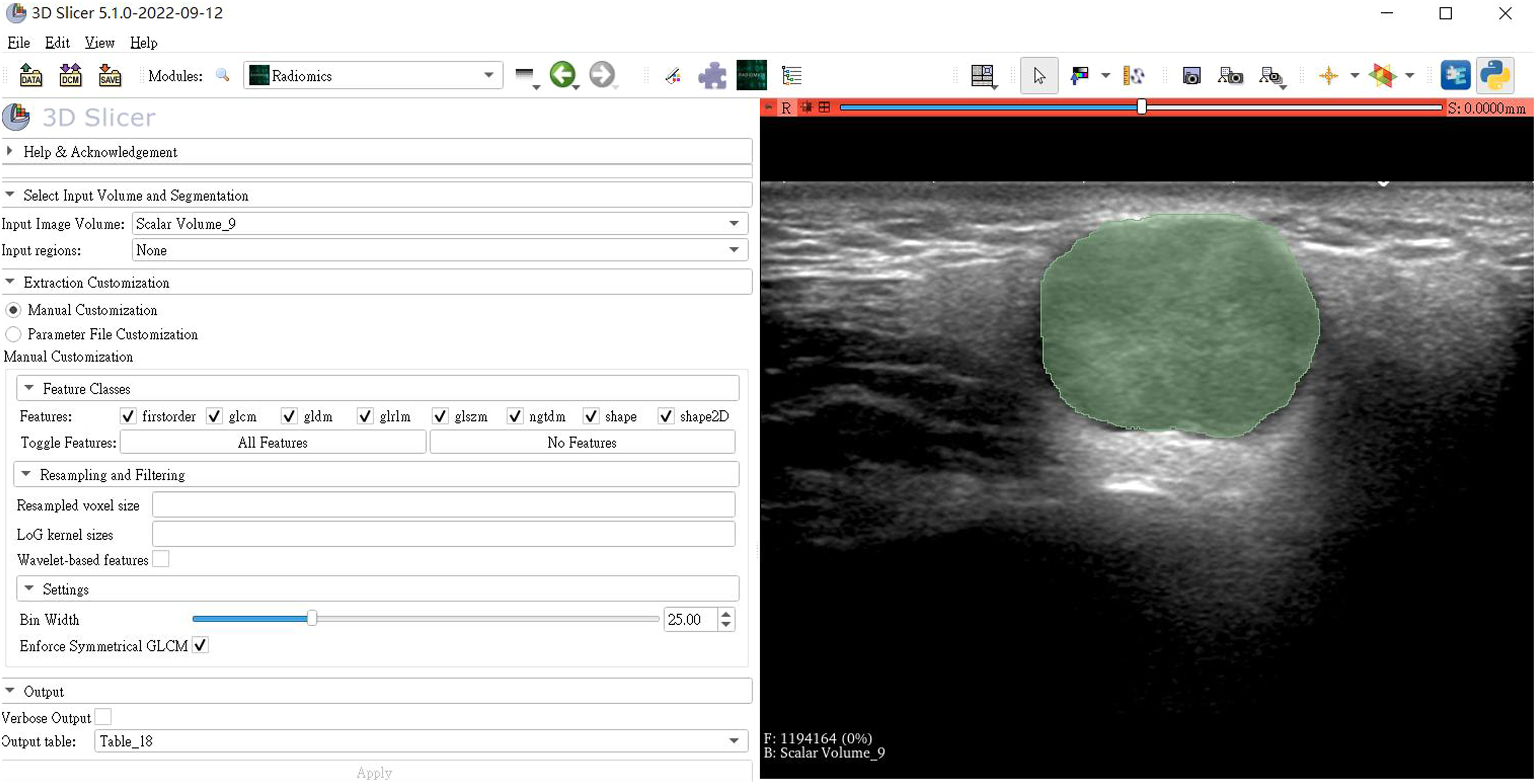Click the No Features button
The image size is (1536, 784).
582,442
